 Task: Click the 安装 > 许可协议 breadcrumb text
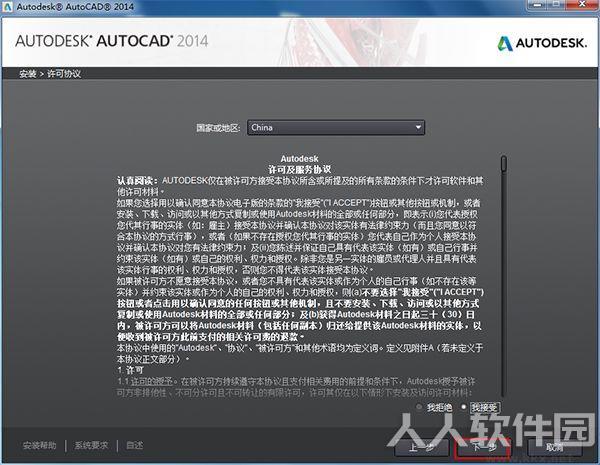click(x=50, y=73)
